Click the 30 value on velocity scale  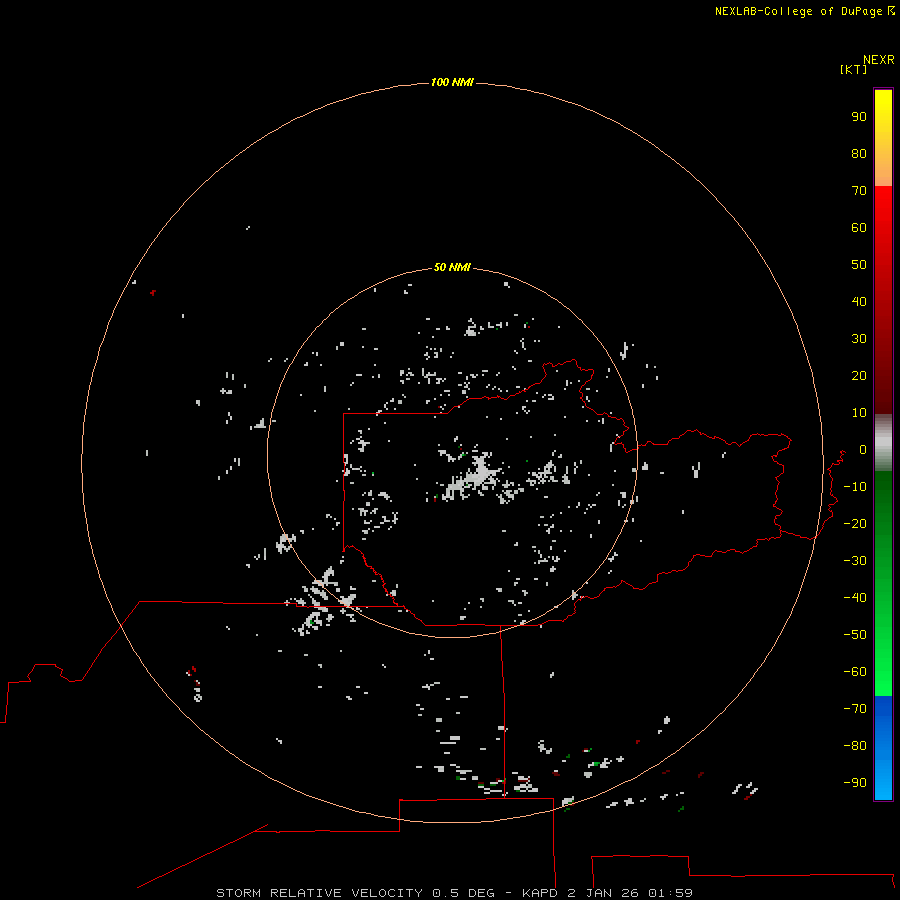tap(859, 339)
